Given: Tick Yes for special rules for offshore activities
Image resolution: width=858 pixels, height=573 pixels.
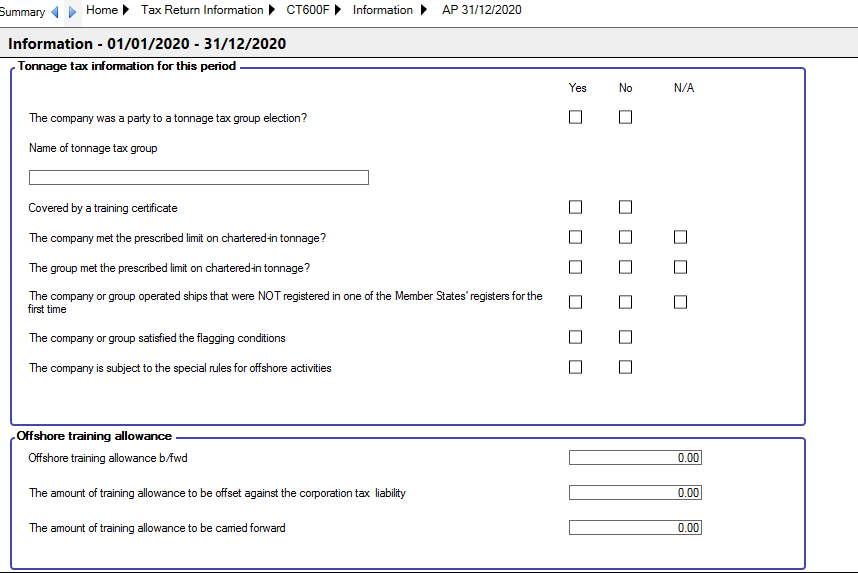Looking at the screenshot, I should 575,367.
